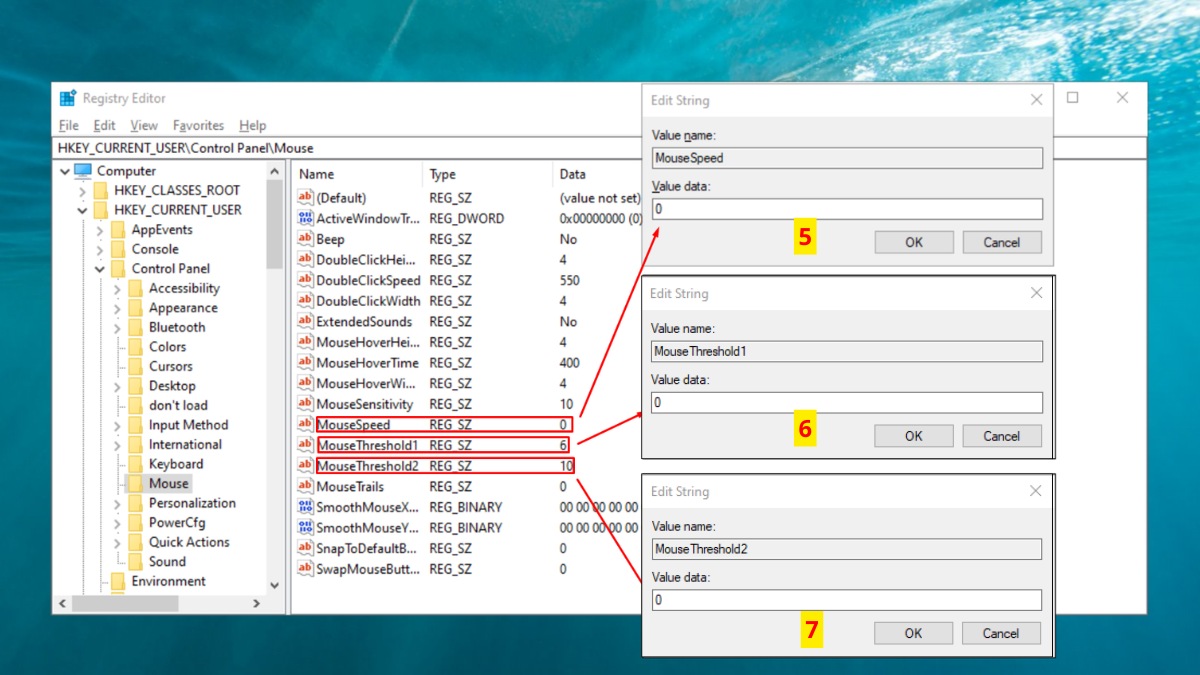Click Cancel in MouseSpeed Edit String dialog

click(1002, 242)
